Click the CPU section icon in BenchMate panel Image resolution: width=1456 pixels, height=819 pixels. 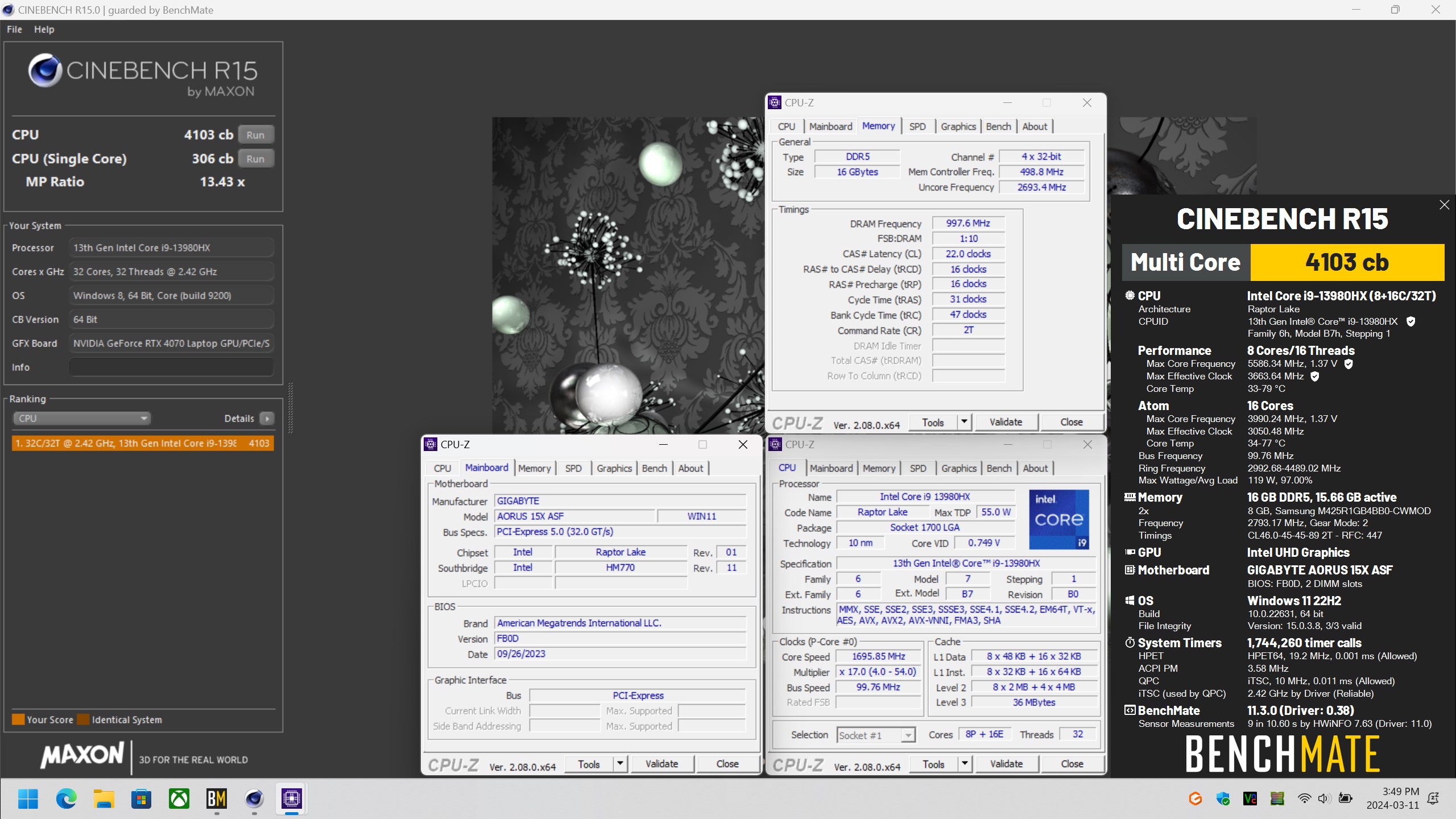click(1130, 295)
